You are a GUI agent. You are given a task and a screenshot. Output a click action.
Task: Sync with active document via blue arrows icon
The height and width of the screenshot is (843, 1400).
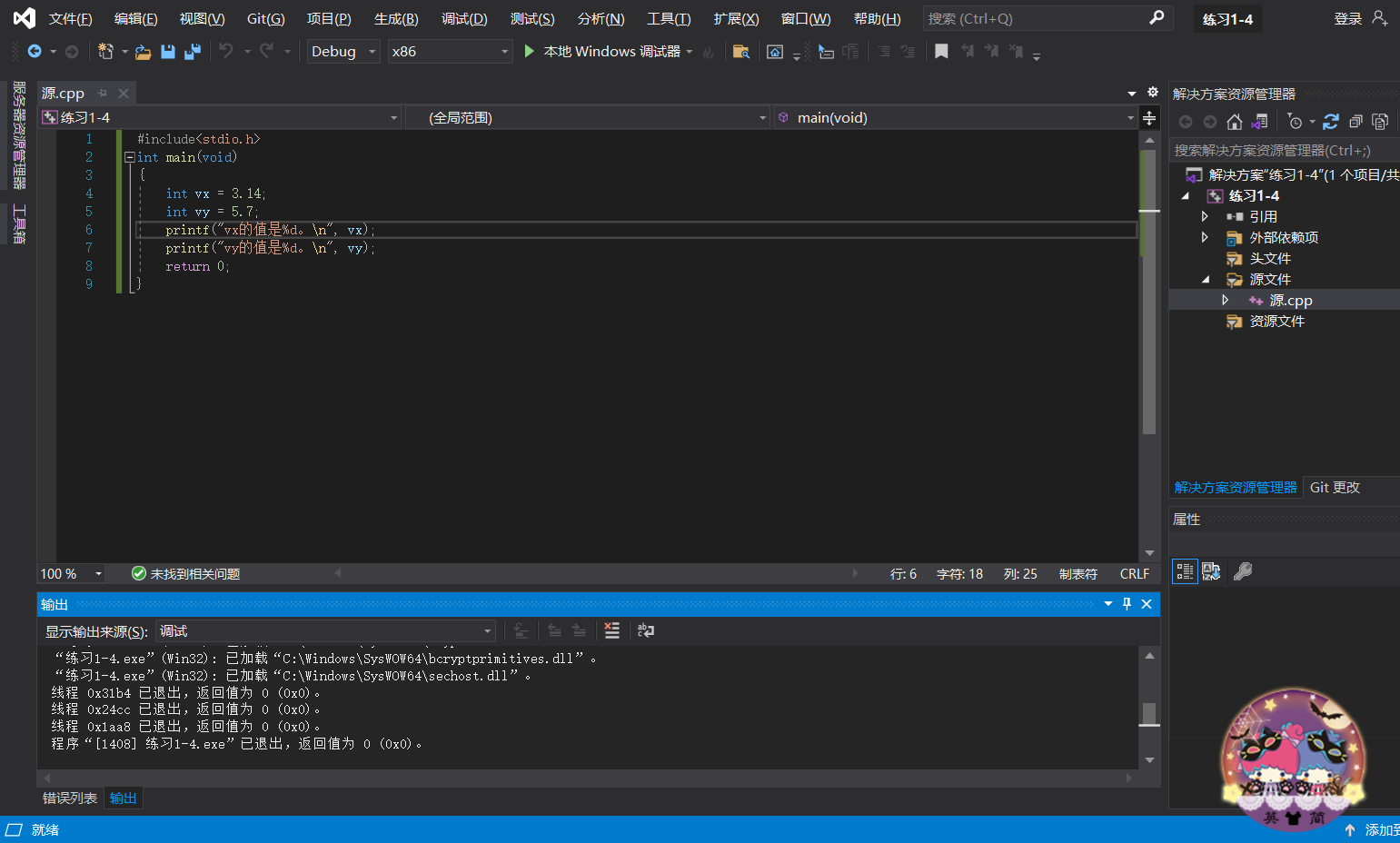(1331, 122)
